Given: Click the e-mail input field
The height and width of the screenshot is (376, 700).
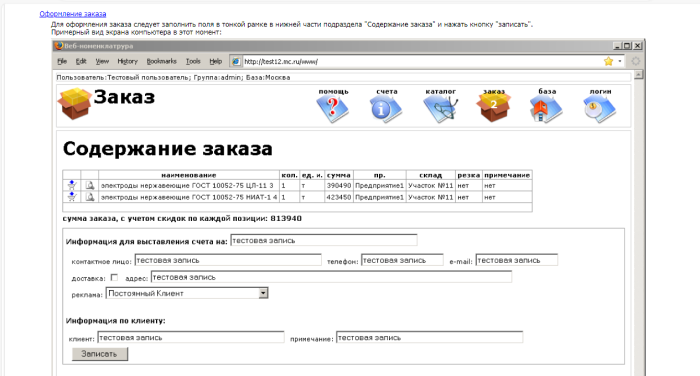Looking at the screenshot, I should click(x=517, y=260).
